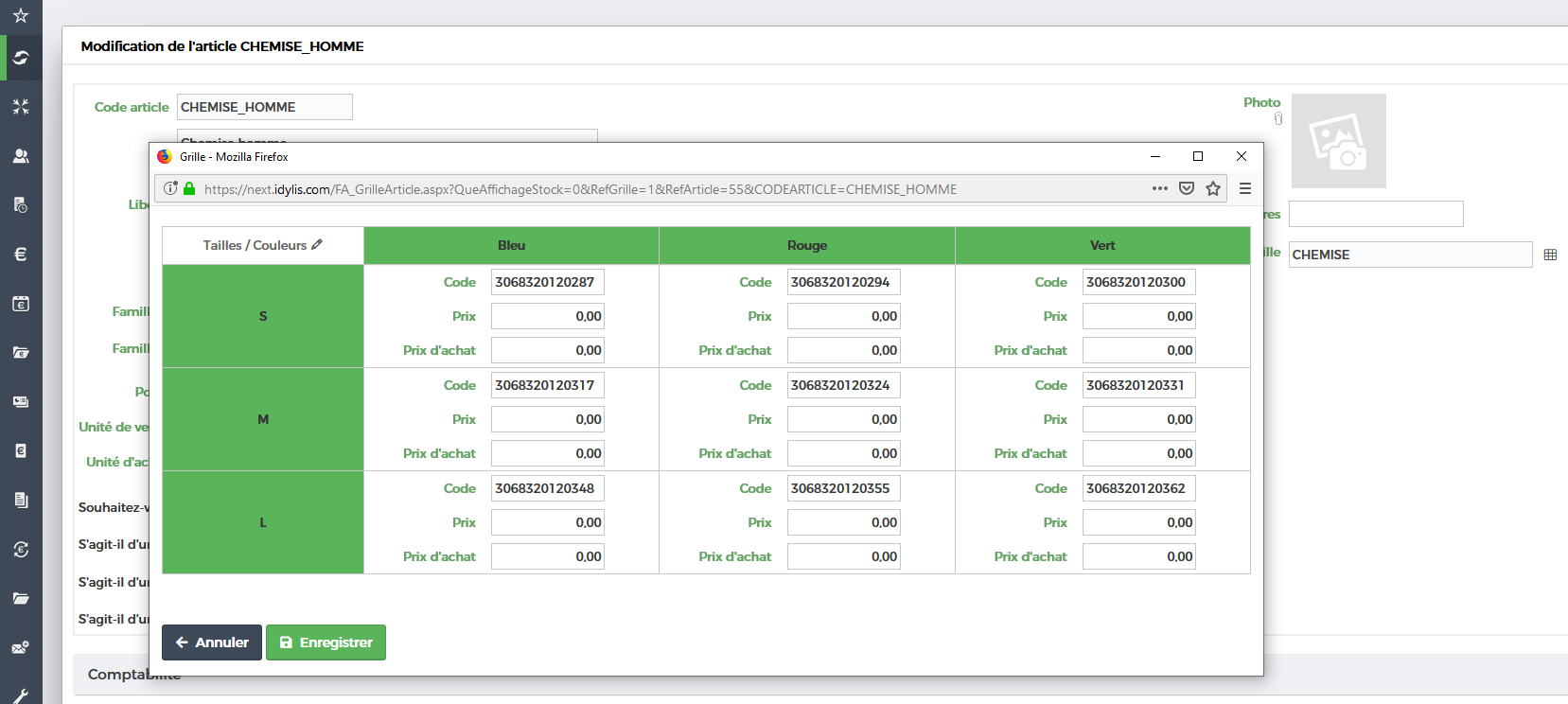Click the site information icon in address bar
Viewport: 1568px width, 704px height.
point(170,188)
